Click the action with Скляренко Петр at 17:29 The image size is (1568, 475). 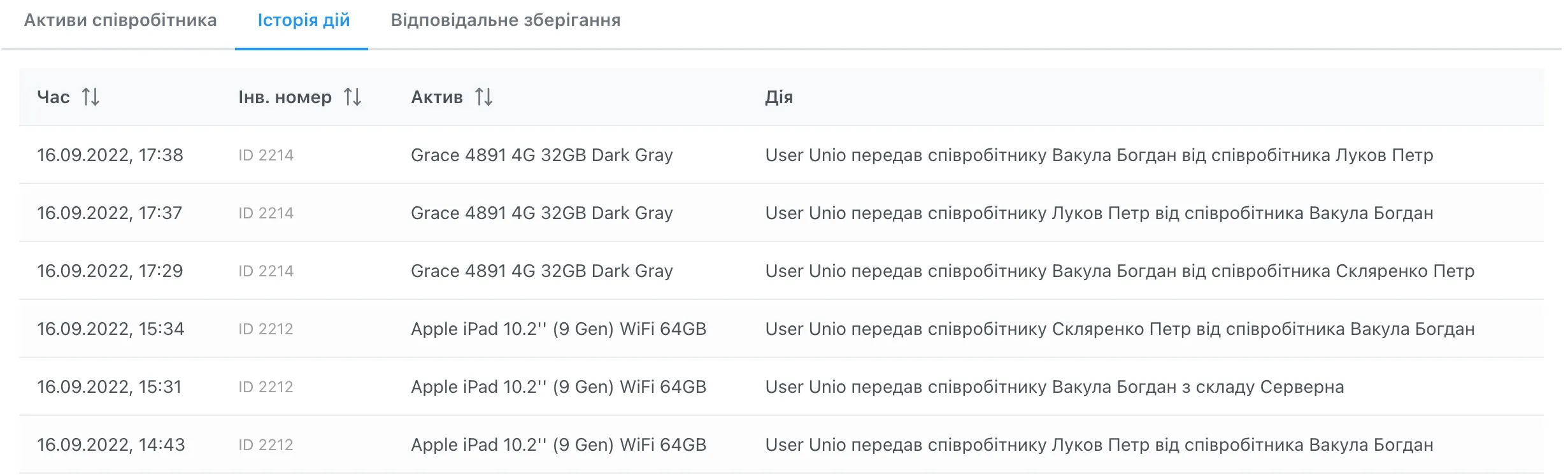tap(1119, 271)
